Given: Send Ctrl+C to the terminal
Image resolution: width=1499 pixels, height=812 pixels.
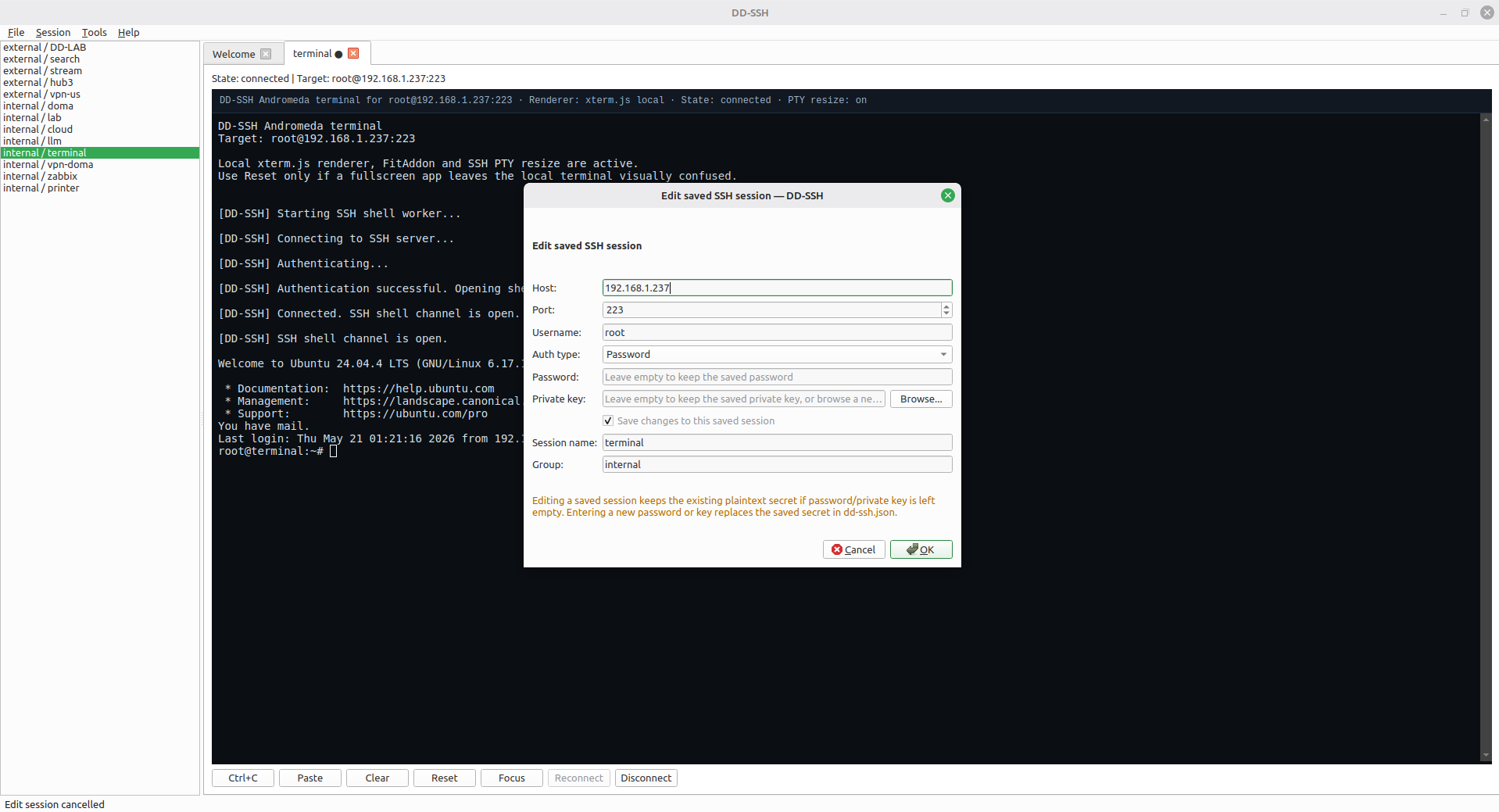Looking at the screenshot, I should [x=243, y=778].
